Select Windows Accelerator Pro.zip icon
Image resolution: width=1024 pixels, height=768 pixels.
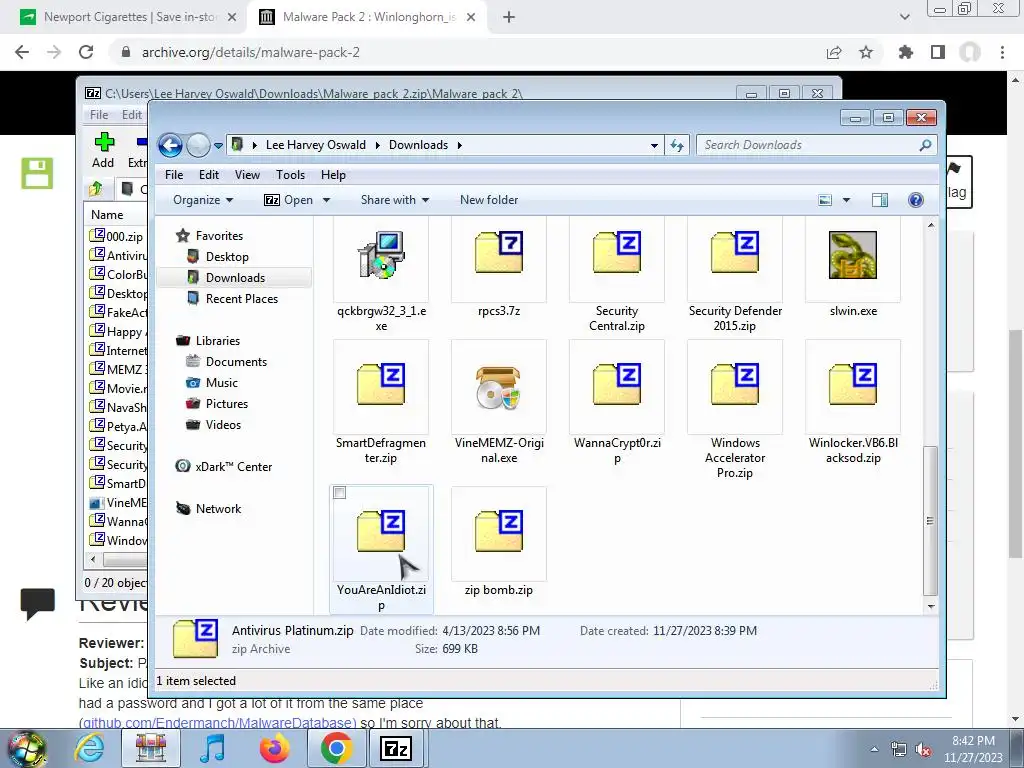point(735,384)
